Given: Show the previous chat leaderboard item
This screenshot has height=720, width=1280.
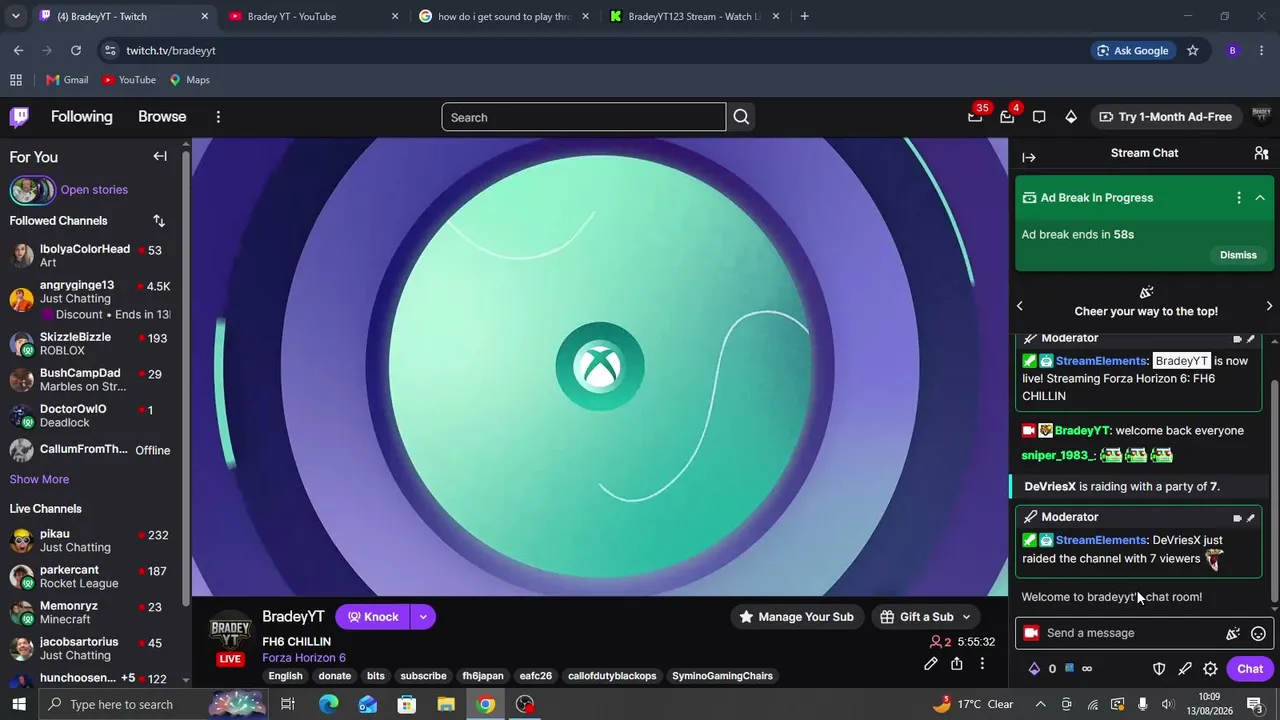Looking at the screenshot, I should (x=1020, y=306).
